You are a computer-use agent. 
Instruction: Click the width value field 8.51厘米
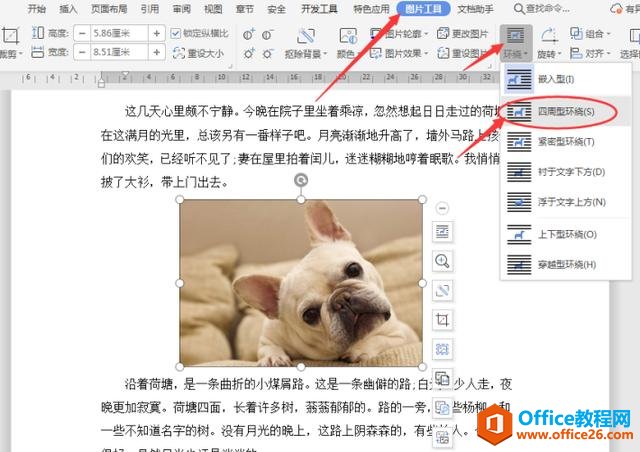pos(119,52)
